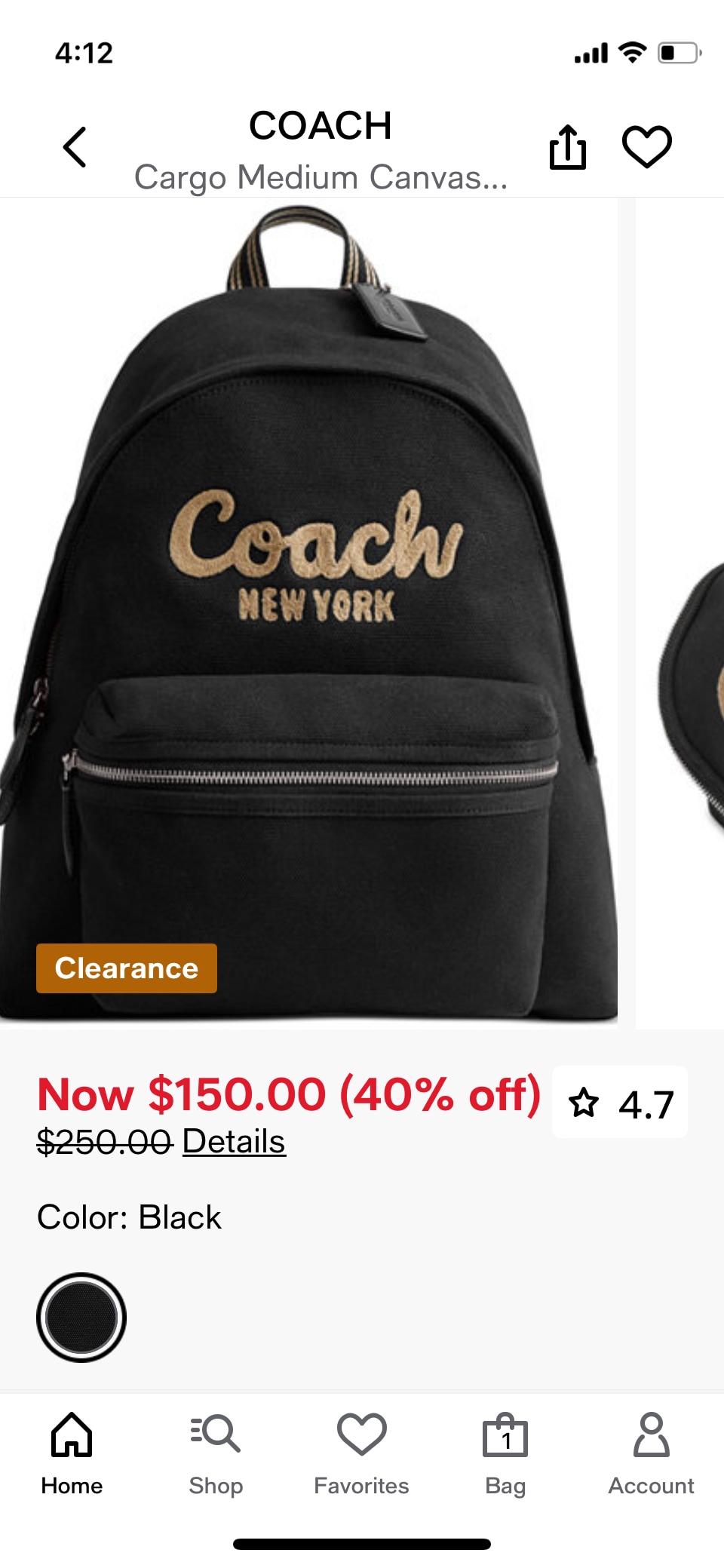
Task: Tap the back arrow icon
Action: pyautogui.click(x=75, y=146)
